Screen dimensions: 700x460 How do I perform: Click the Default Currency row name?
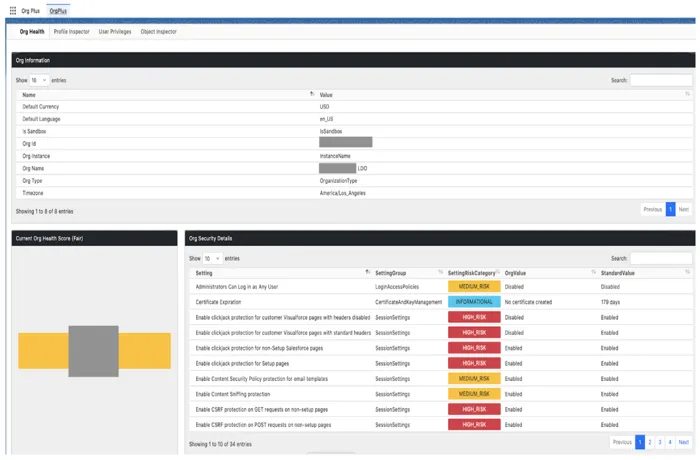pos(41,107)
